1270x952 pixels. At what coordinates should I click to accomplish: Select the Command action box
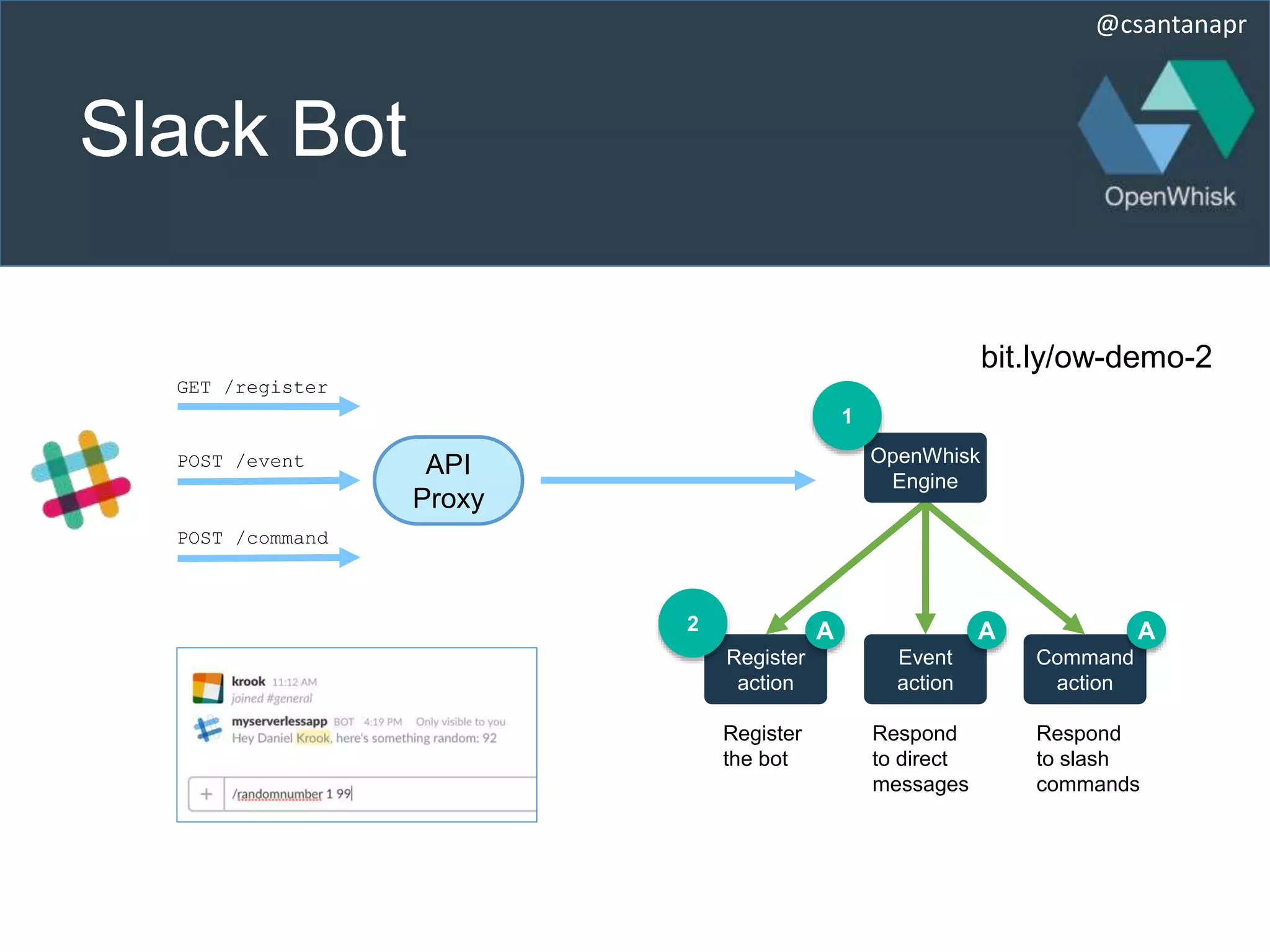(x=1085, y=669)
